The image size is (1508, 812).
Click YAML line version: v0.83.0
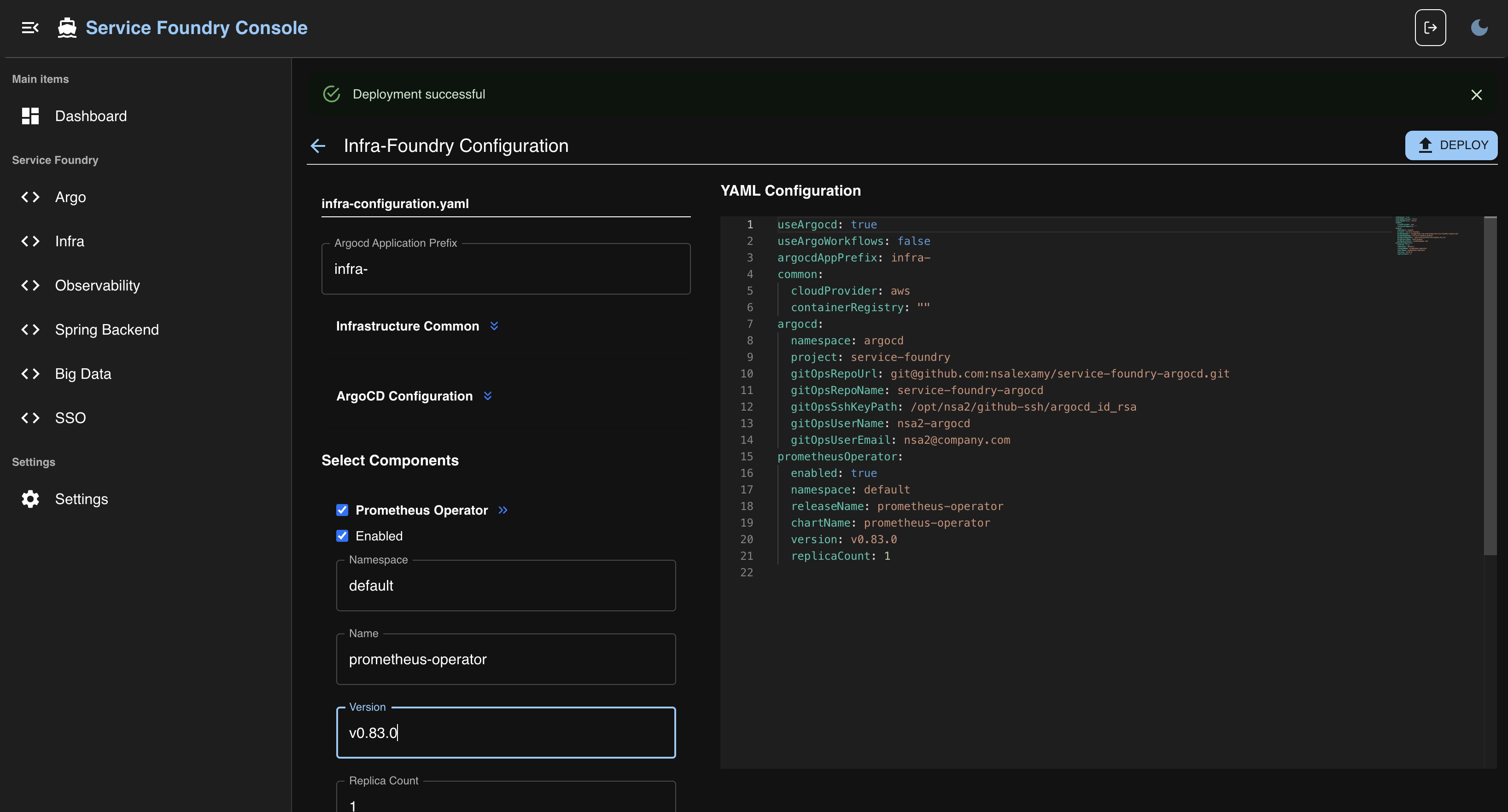click(843, 539)
